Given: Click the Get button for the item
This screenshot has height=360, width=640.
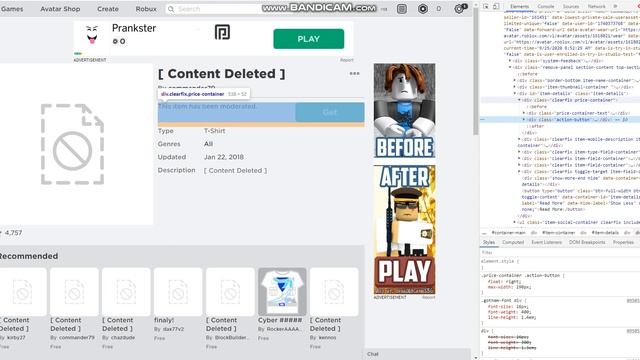Looking at the screenshot, I should point(330,112).
